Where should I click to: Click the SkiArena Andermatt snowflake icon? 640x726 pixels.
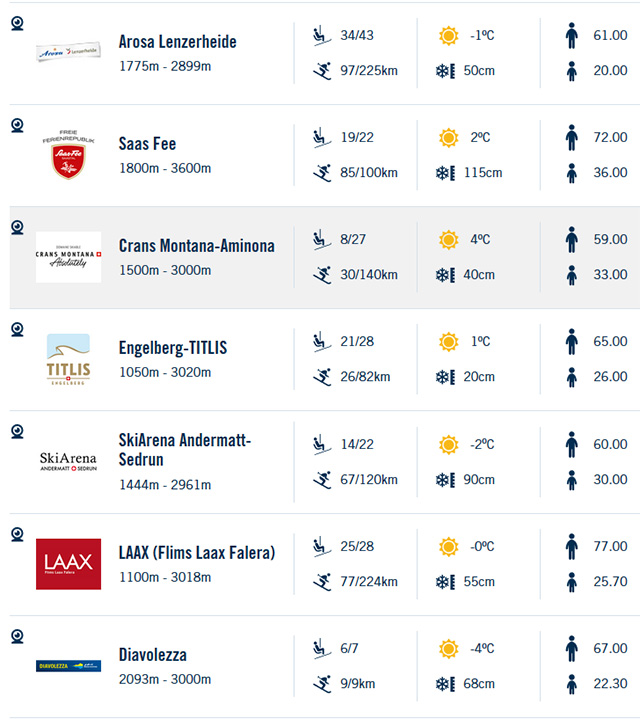click(446, 480)
